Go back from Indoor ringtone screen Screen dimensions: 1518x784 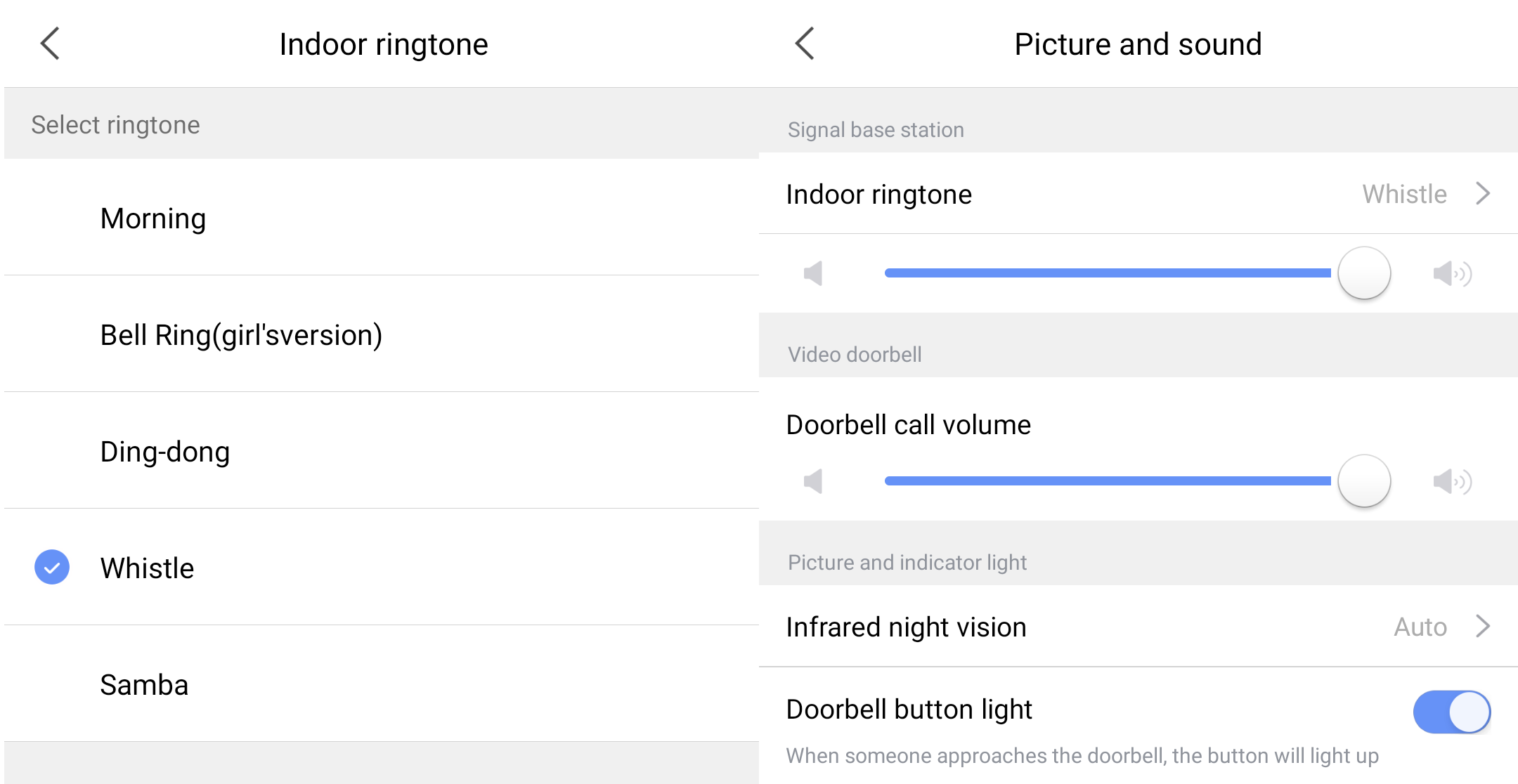tap(50, 44)
